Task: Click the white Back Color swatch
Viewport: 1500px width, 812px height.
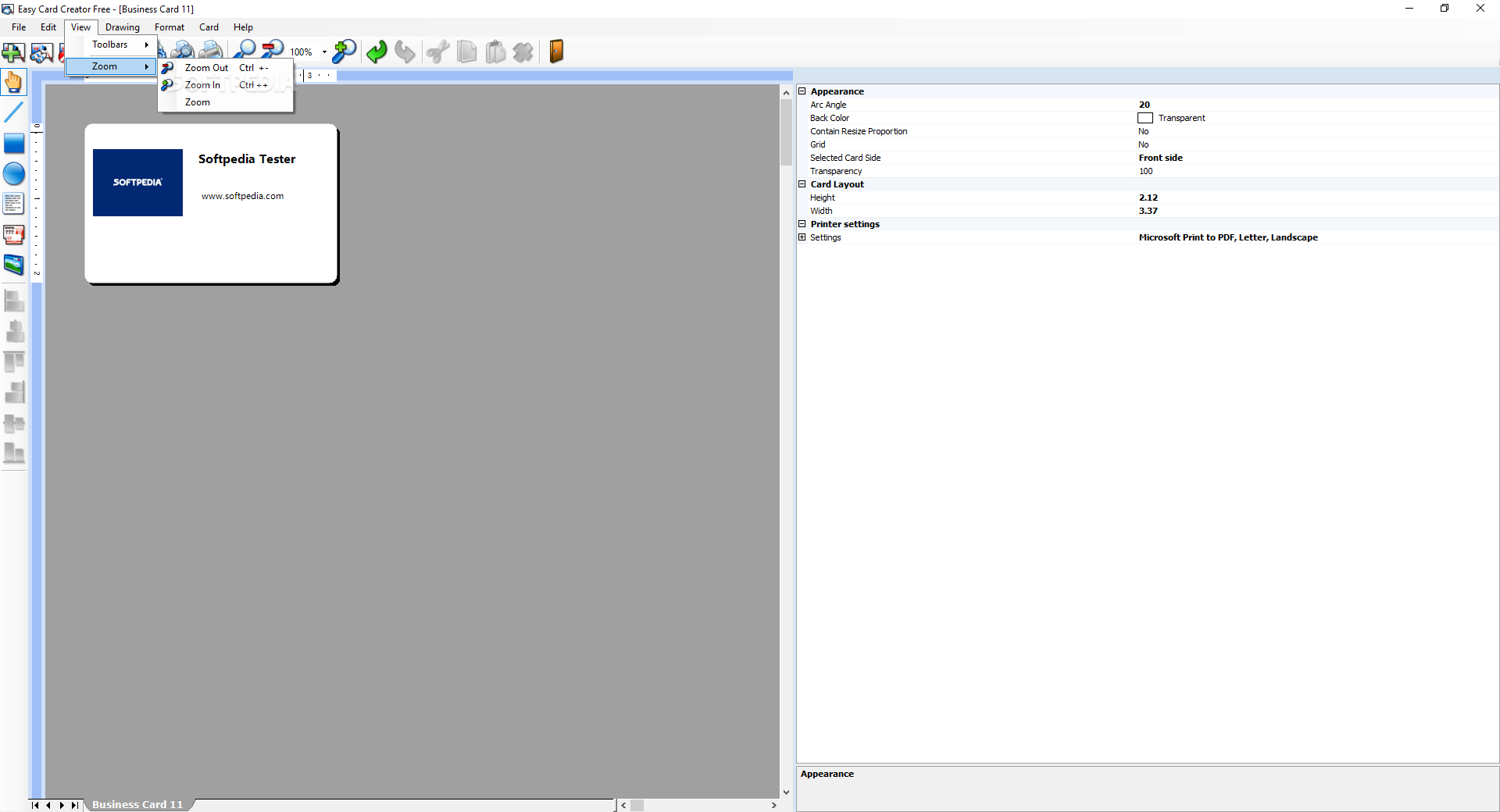Action: [x=1145, y=118]
